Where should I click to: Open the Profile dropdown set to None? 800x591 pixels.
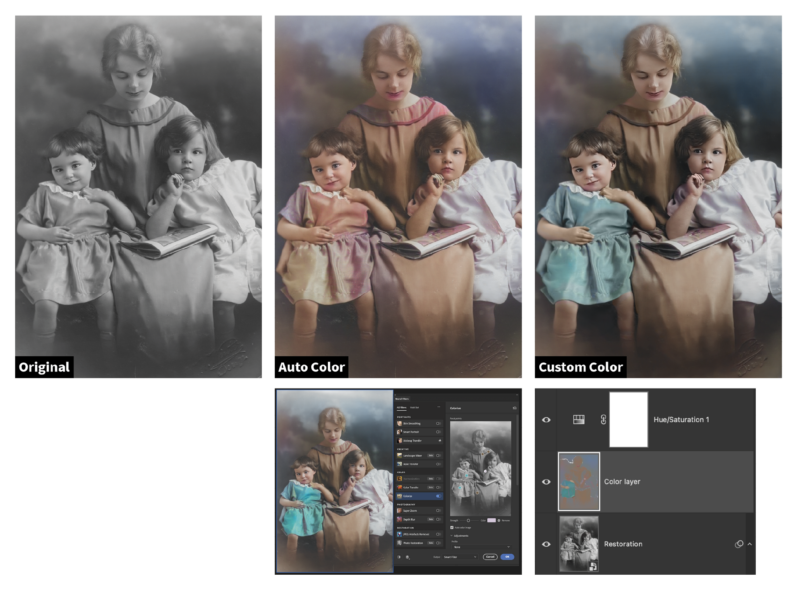click(482, 547)
